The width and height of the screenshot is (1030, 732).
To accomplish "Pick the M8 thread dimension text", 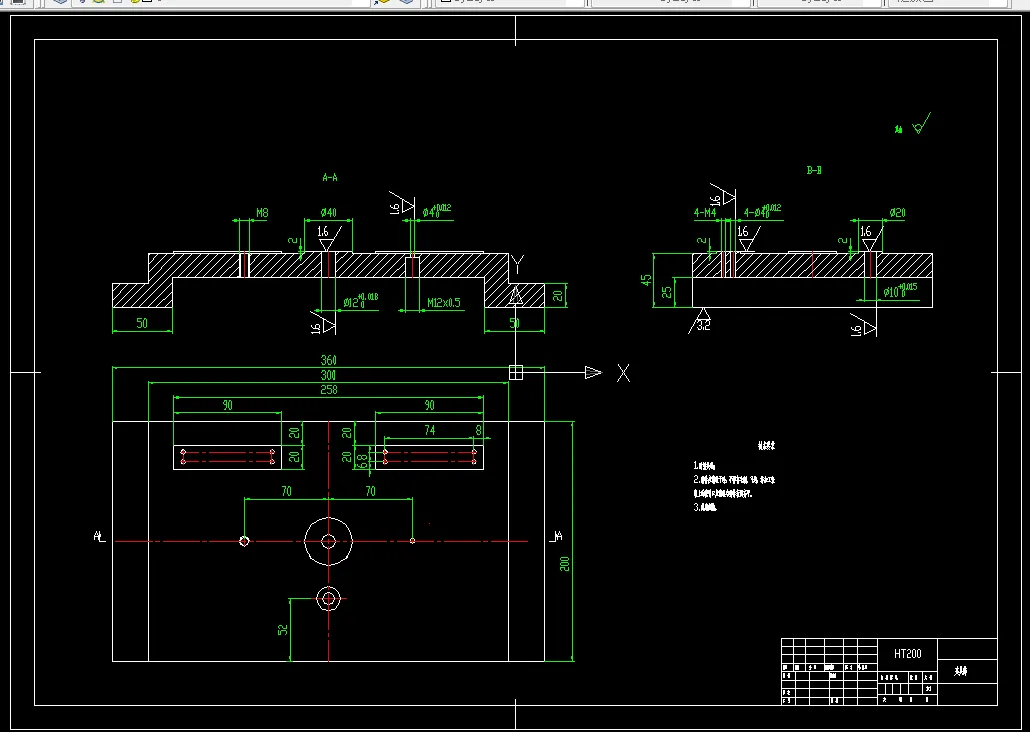I will (261, 213).
